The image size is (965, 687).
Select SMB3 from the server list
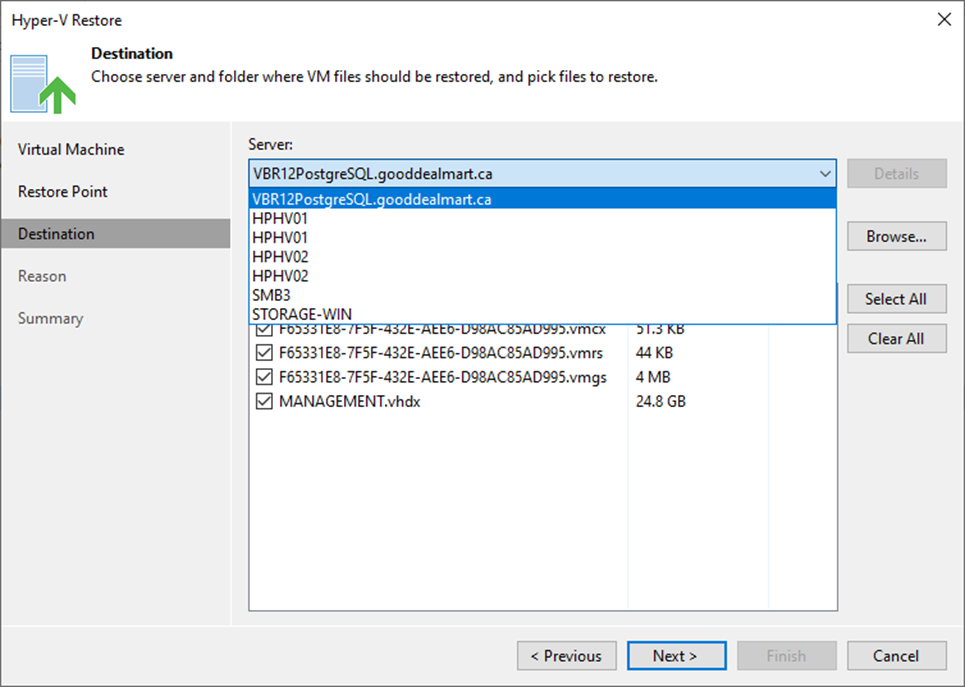point(542,295)
